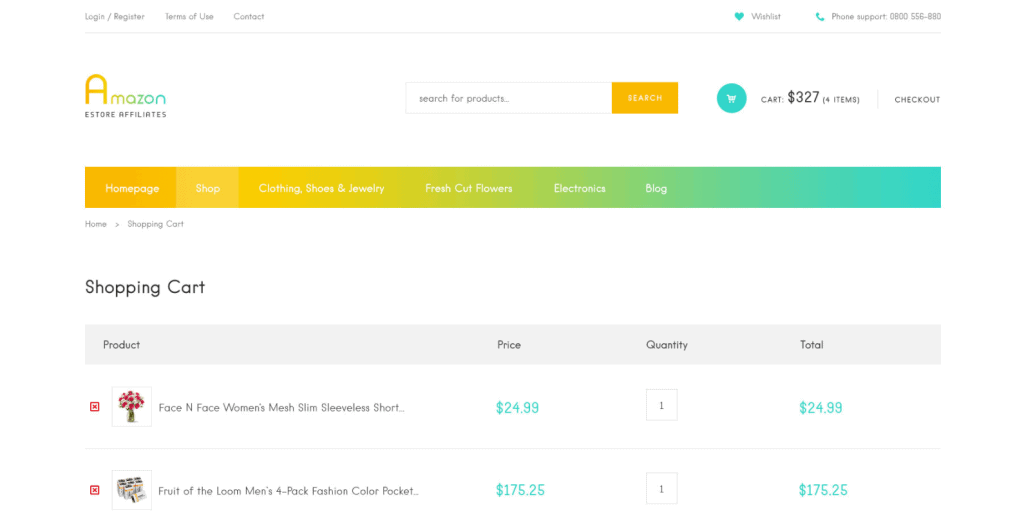Click the phone support handset icon
The height and width of the screenshot is (528, 1024).
(x=820, y=16)
